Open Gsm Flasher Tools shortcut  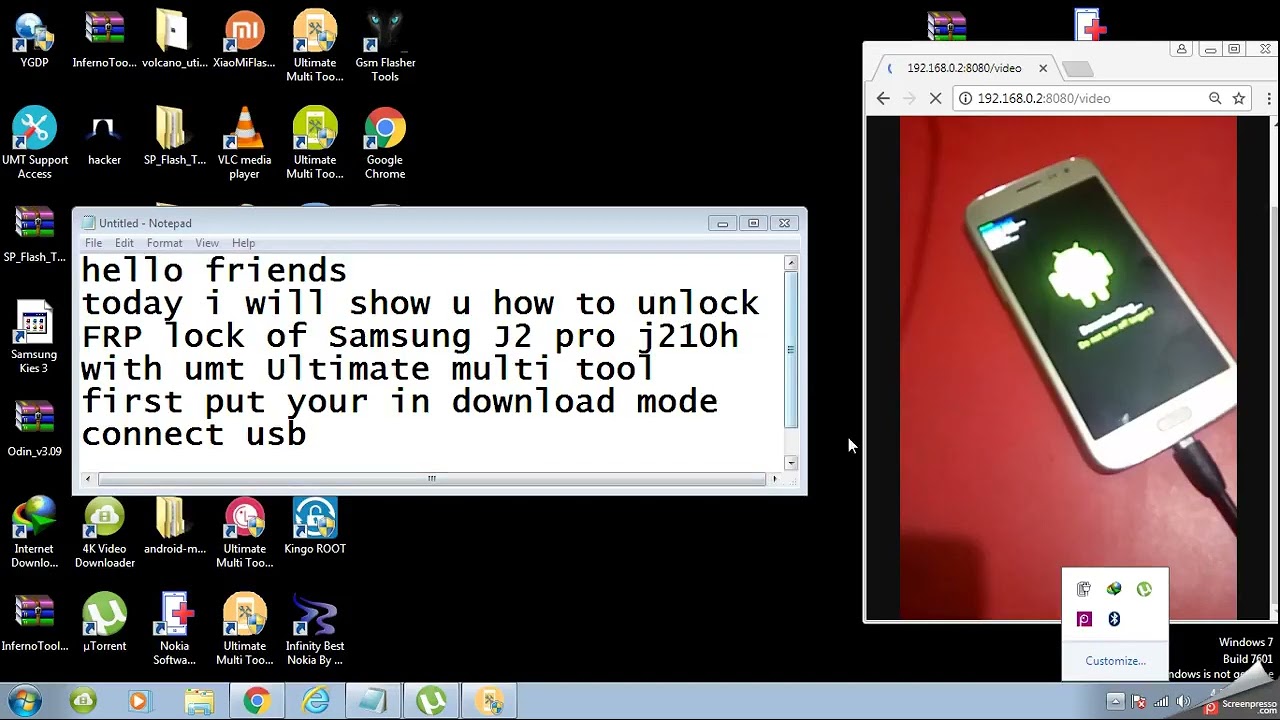pos(385,47)
